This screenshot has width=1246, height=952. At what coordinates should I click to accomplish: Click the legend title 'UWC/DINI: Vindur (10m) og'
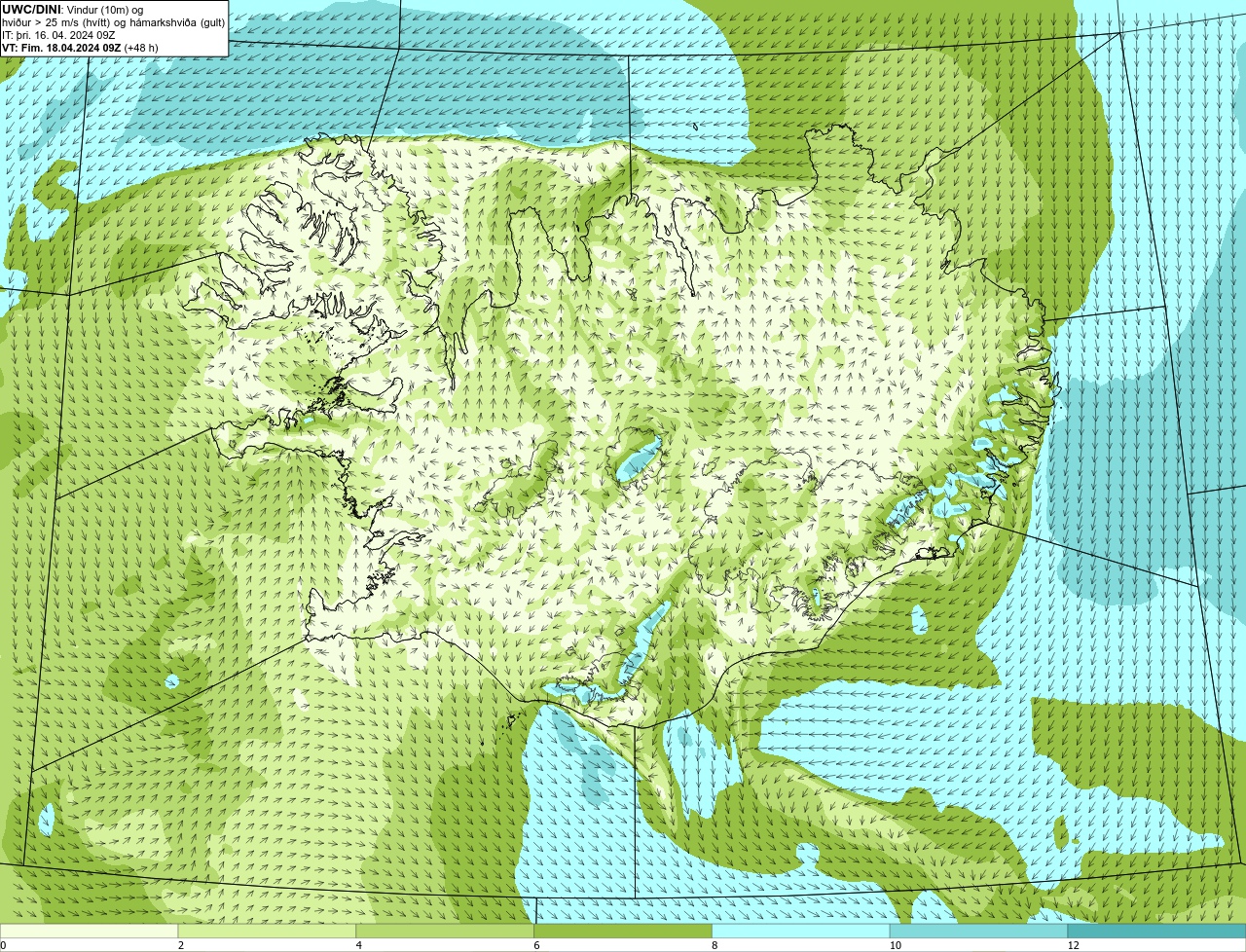pos(73,9)
